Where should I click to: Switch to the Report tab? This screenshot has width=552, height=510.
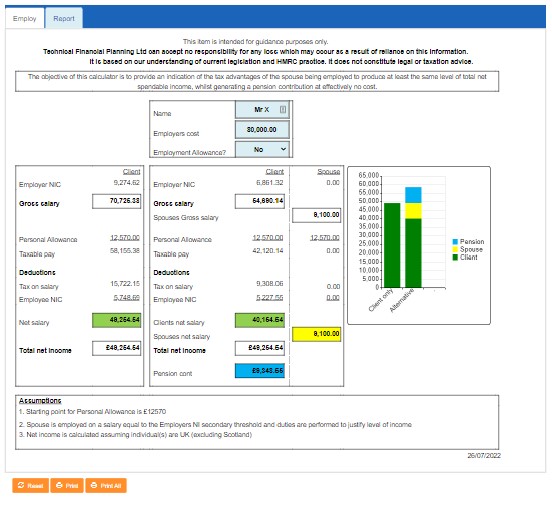(x=64, y=18)
